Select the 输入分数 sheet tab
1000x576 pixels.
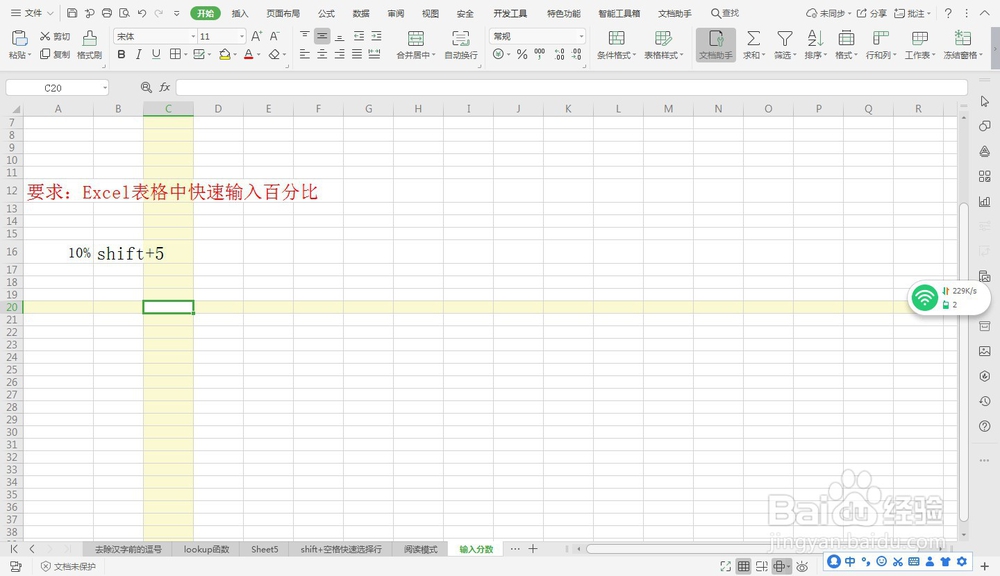[475, 549]
